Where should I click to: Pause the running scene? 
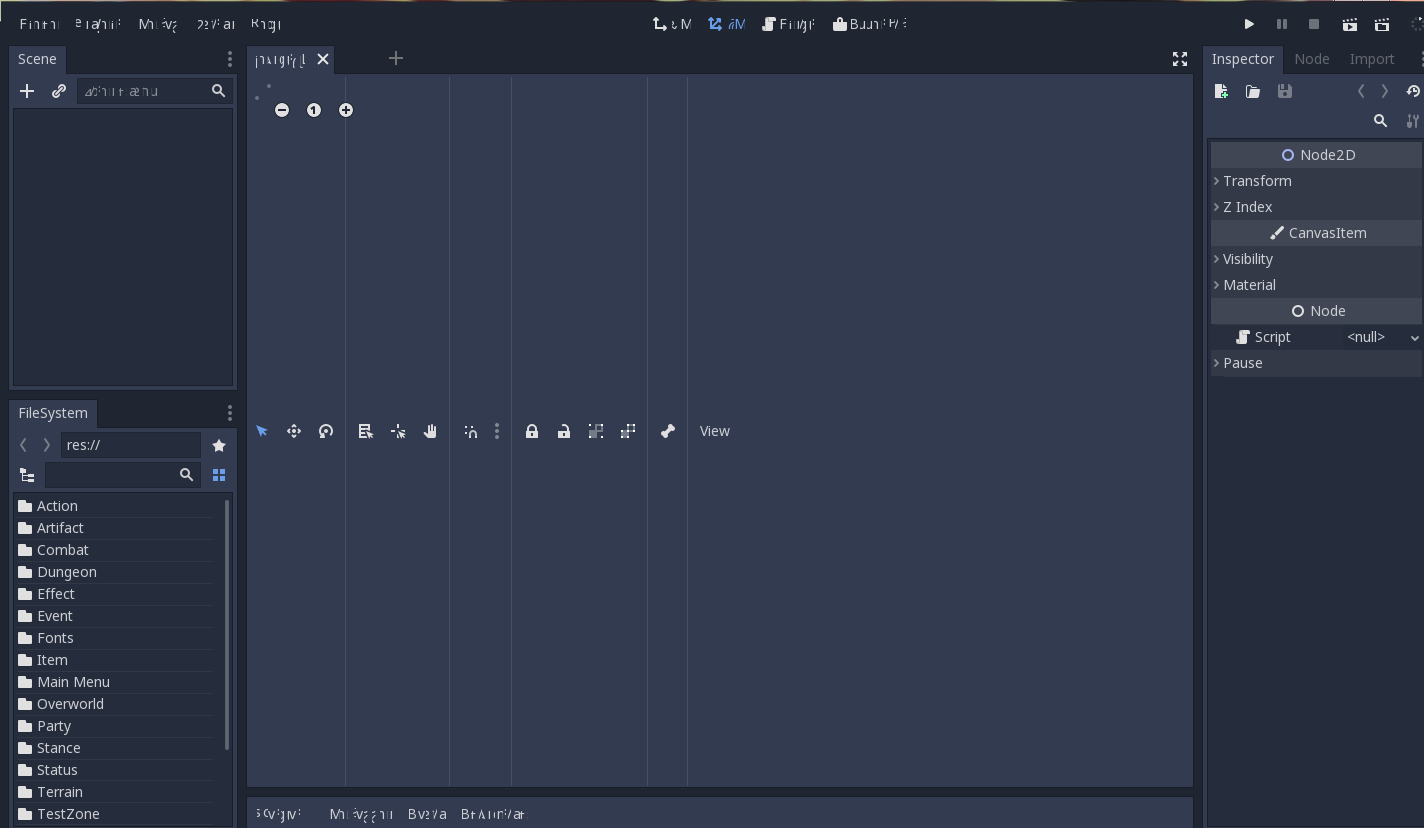pos(1281,24)
